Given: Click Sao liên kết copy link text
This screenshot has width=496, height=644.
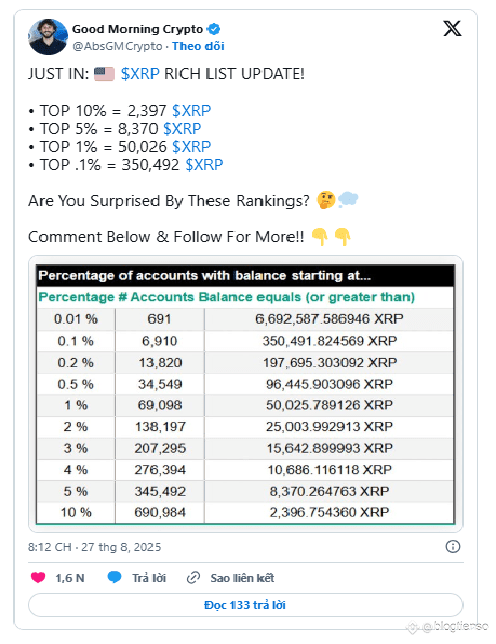Looking at the screenshot, I should pyautogui.click(x=242, y=578).
